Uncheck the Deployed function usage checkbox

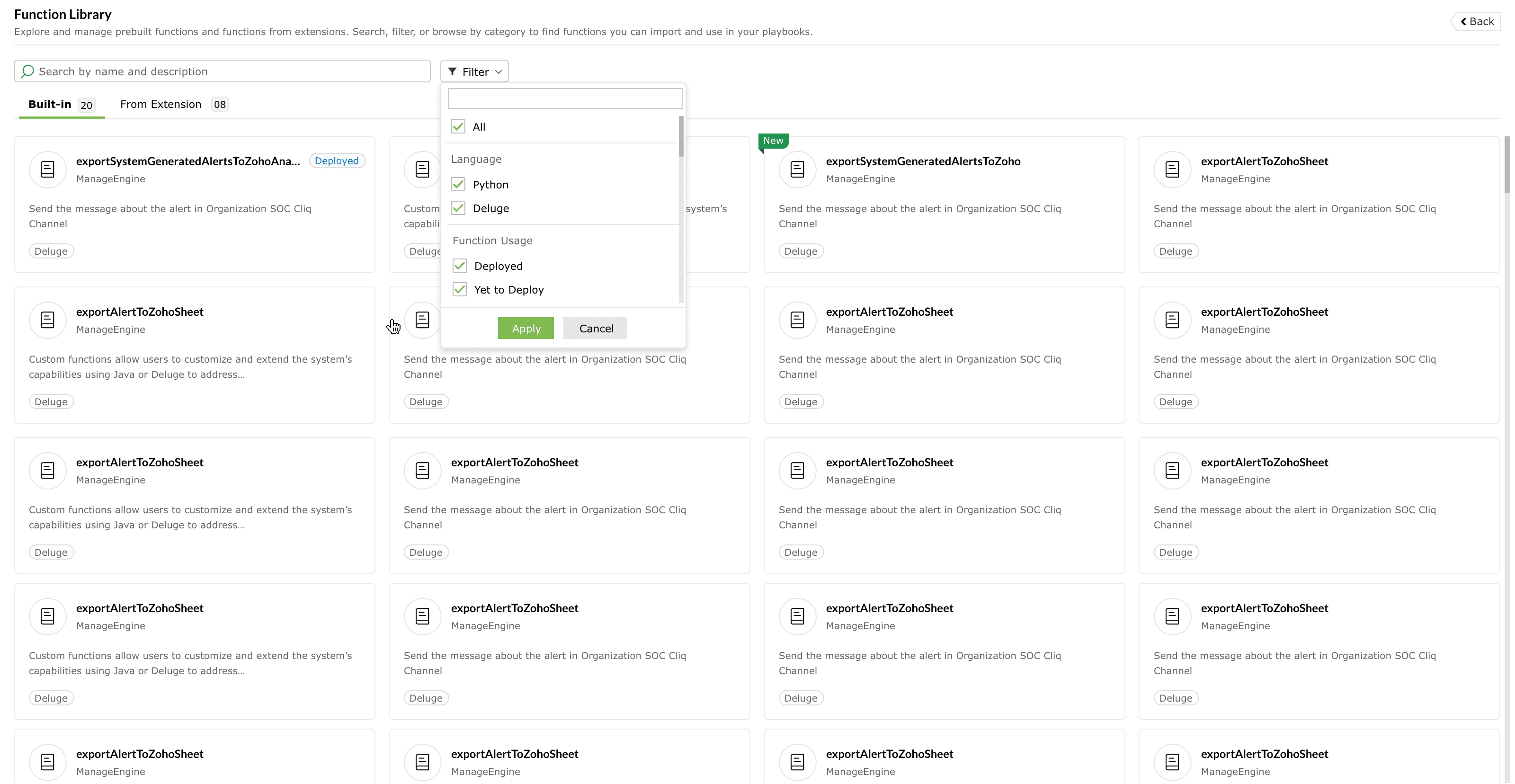pos(460,266)
